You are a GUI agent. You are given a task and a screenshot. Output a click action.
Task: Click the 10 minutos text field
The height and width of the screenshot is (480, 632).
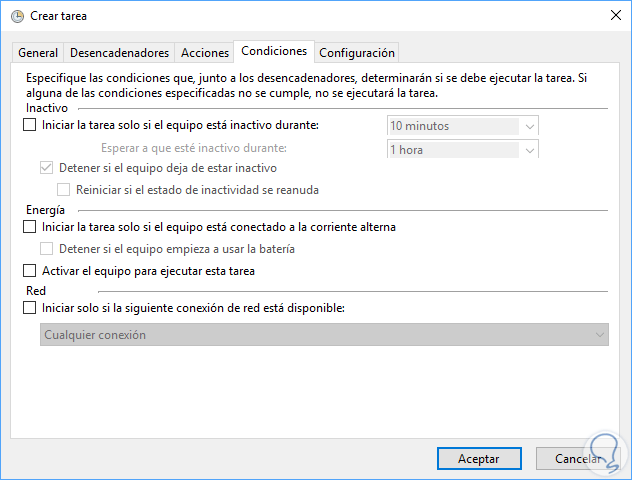coord(452,126)
